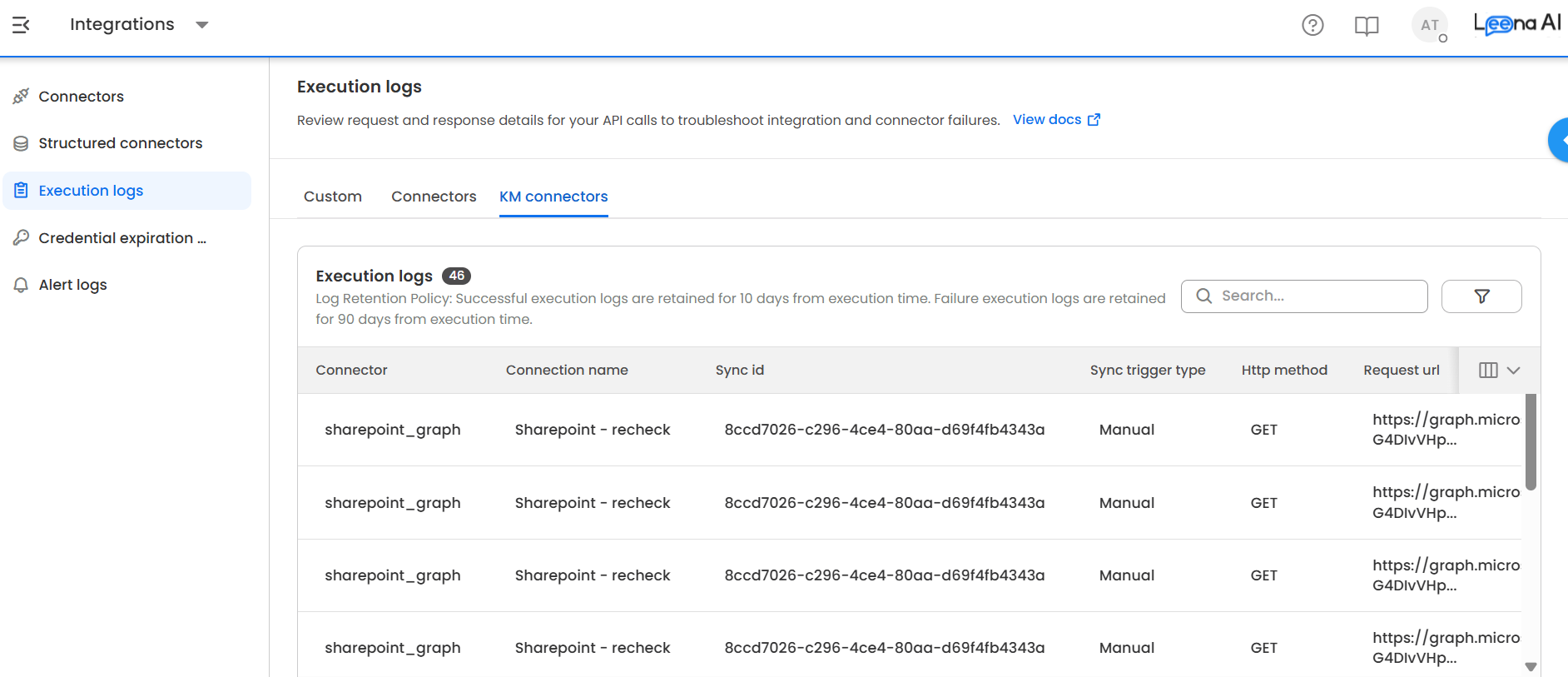This screenshot has height=677, width=1568.
Task: Click the Connector column header
Action: pos(351,371)
